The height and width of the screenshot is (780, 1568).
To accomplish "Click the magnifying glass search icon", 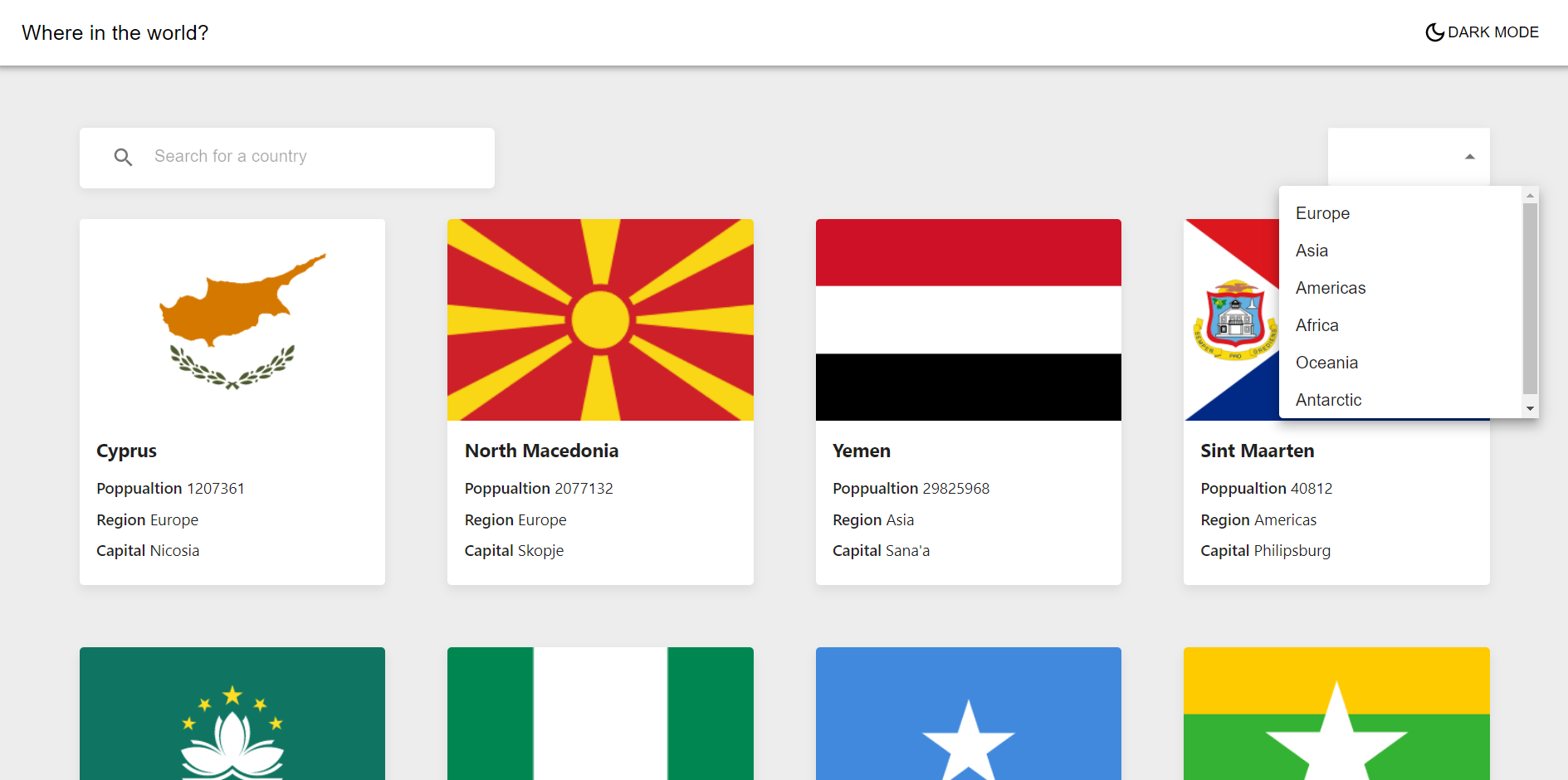I will tap(123, 157).
